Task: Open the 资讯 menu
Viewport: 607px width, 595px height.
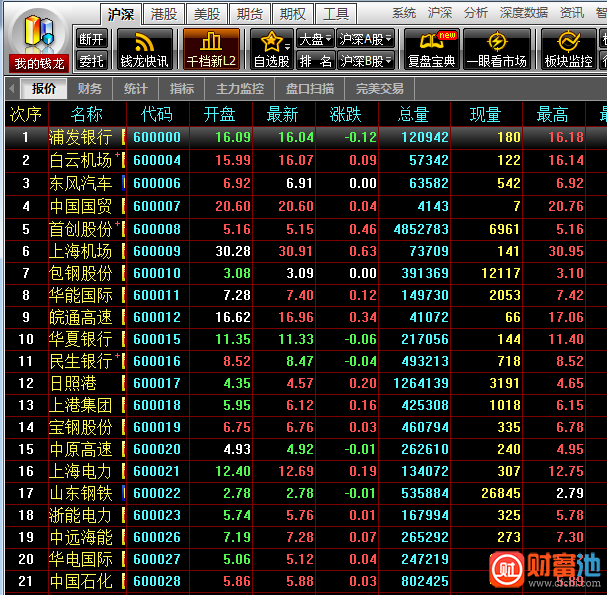Action: pyautogui.click(x=572, y=13)
